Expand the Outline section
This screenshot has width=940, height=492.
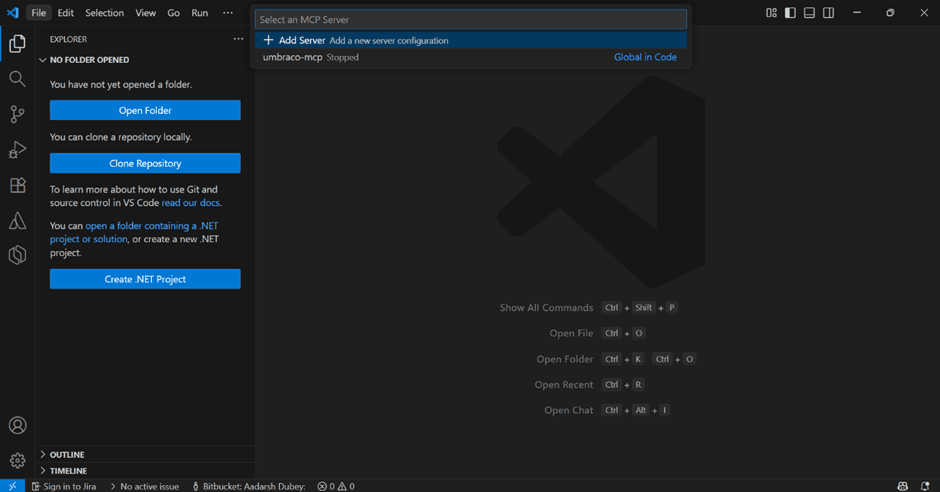(67, 454)
